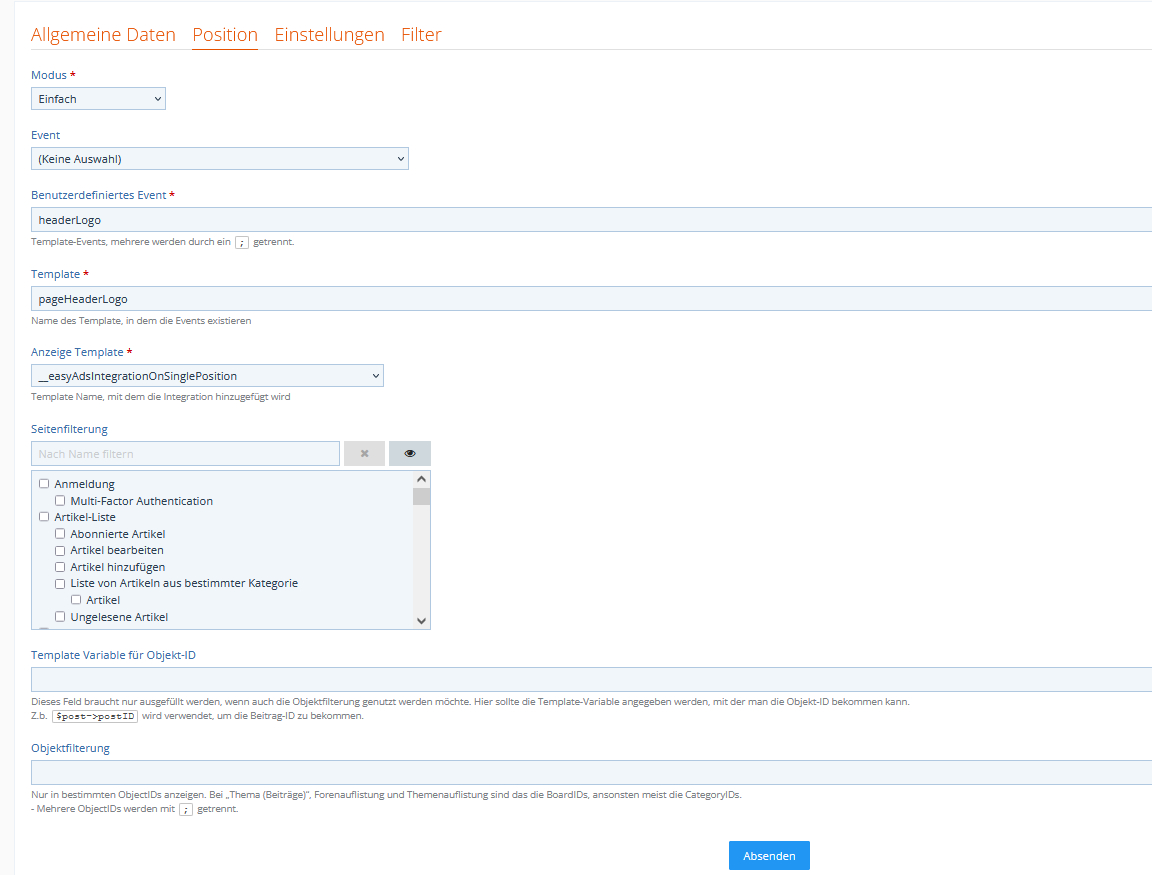Image resolution: width=1152 pixels, height=875 pixels.
Task: Go to the Filter tab
Action: (x=421, y=35)
